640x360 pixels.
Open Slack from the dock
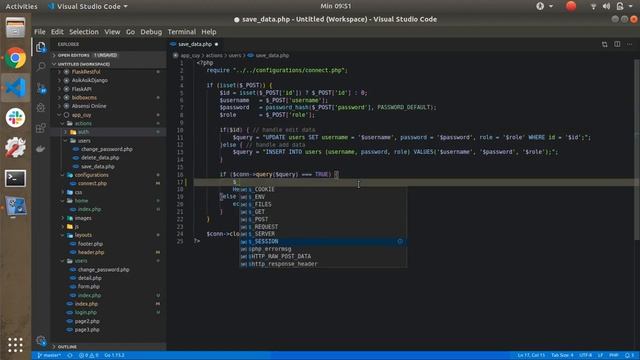(16, 118)
